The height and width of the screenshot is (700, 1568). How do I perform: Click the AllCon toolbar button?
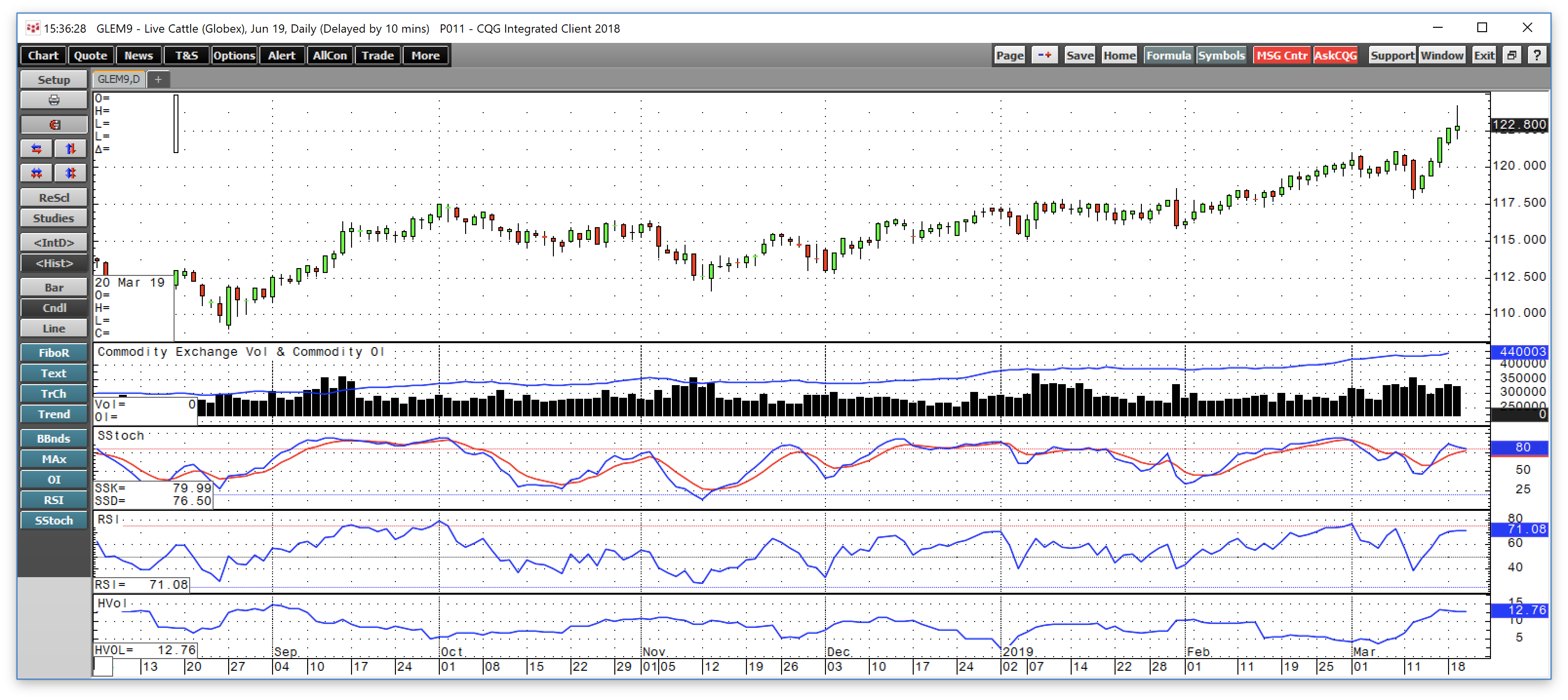[330, 56]
